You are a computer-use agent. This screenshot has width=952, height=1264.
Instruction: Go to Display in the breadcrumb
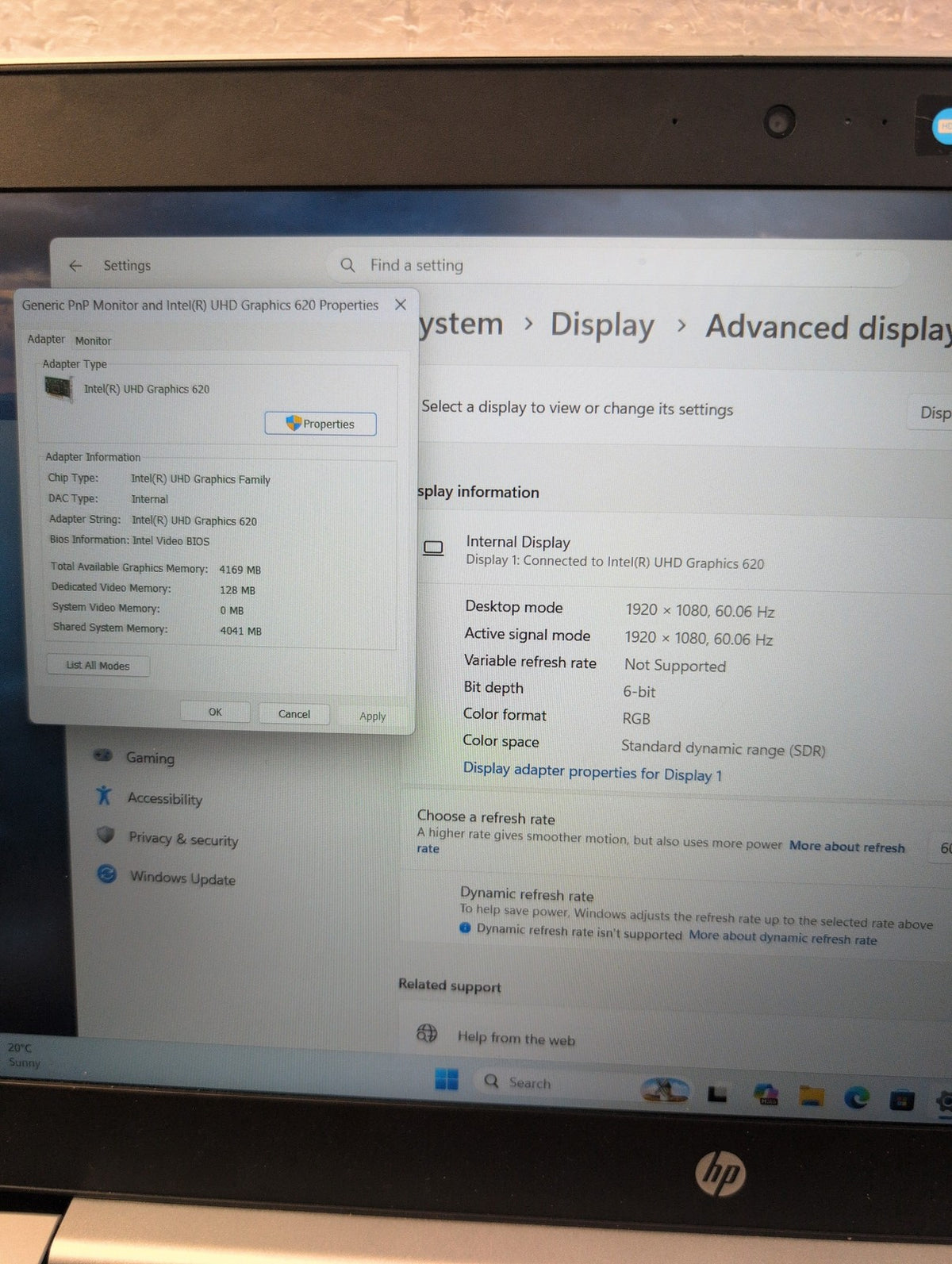[x=603, y=325]
